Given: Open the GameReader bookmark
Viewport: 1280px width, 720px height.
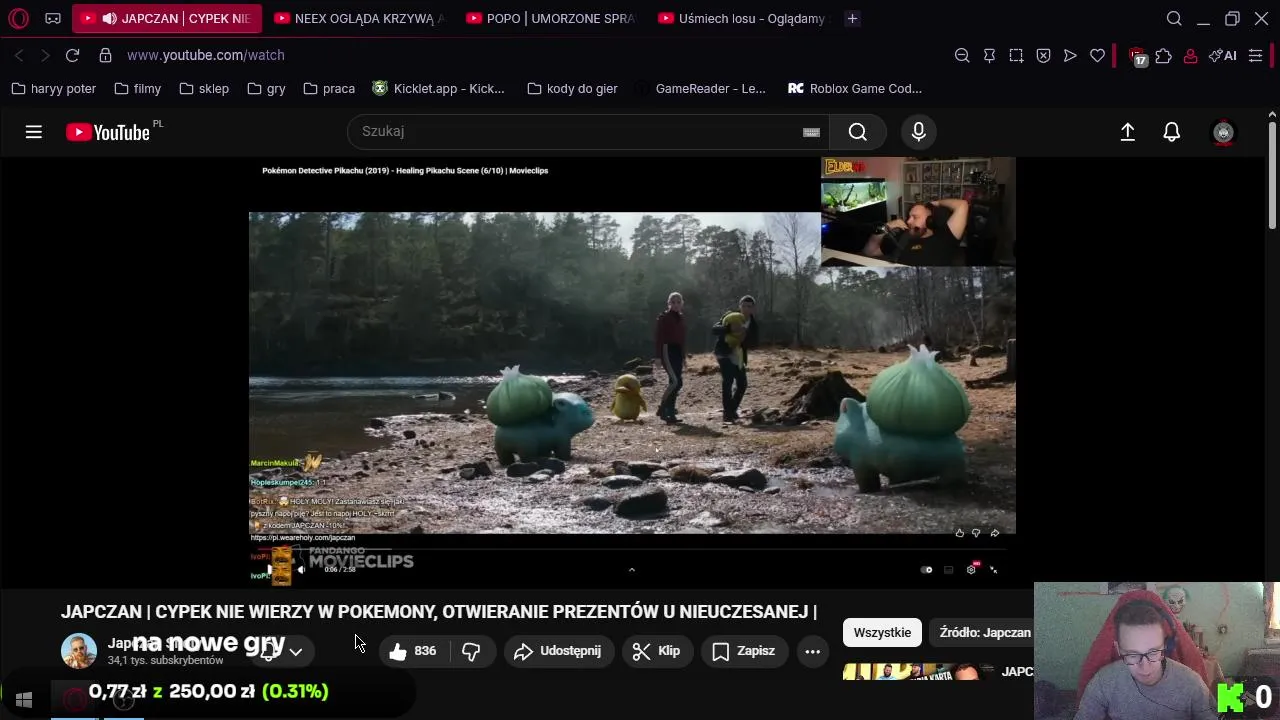Looking at the screenshot, I should (700, 88).
